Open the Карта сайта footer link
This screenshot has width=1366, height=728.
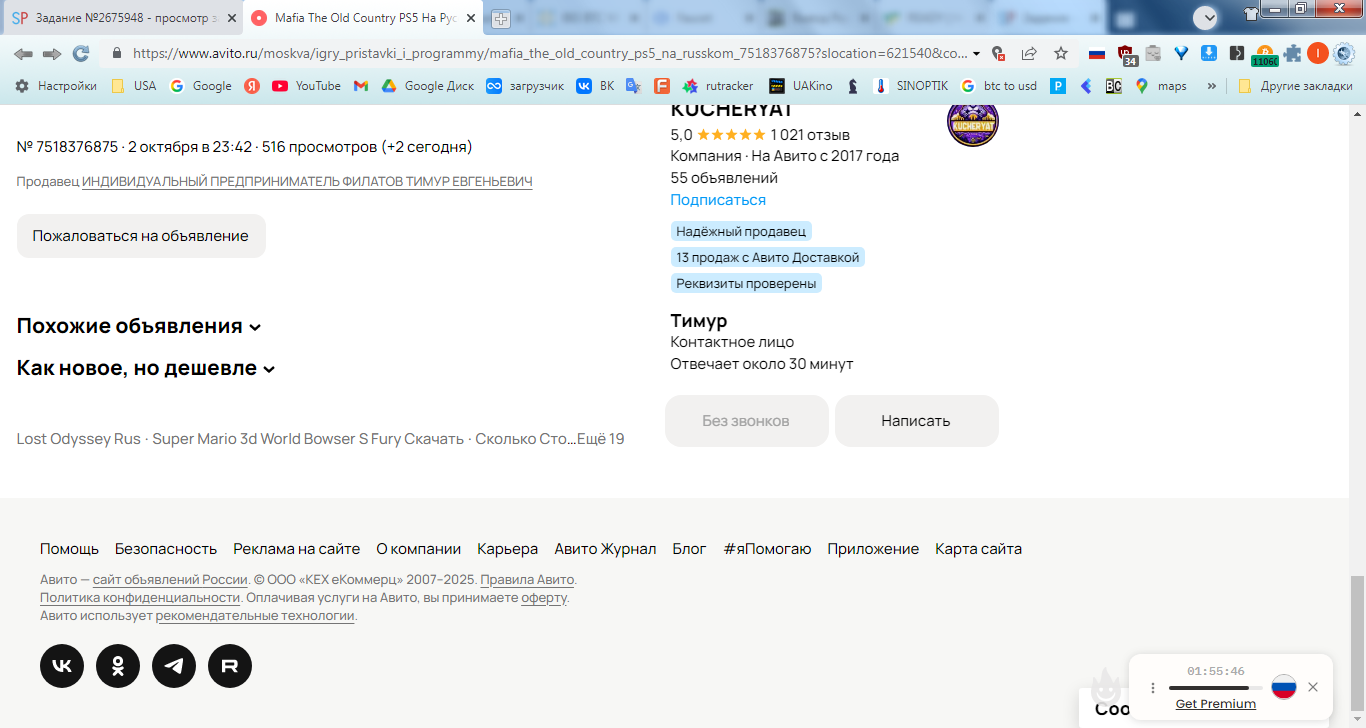[x=978, y=549]
